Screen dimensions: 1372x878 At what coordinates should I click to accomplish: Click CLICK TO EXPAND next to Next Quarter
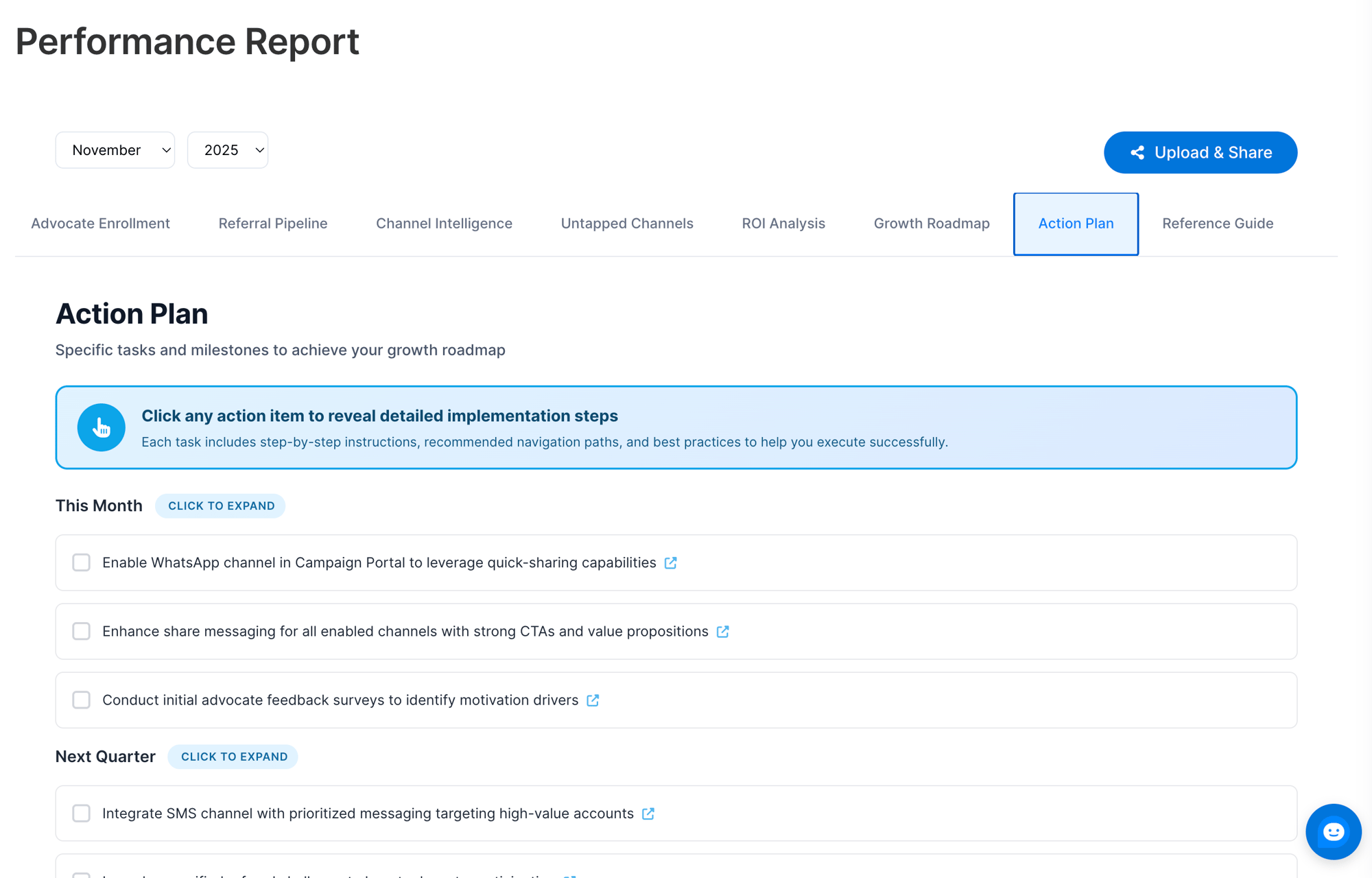(233, 756)
